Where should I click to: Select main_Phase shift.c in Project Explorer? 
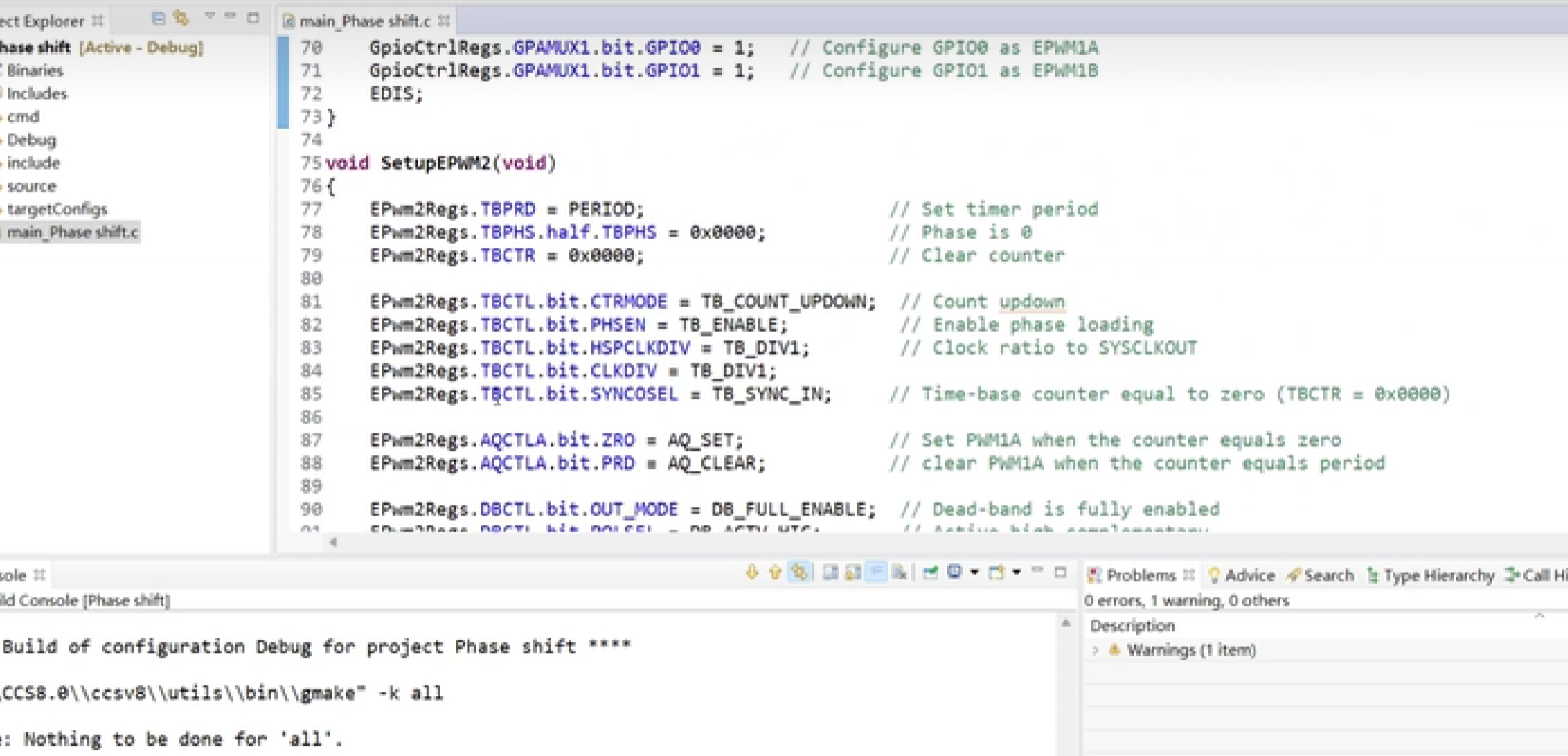(71, 232)
